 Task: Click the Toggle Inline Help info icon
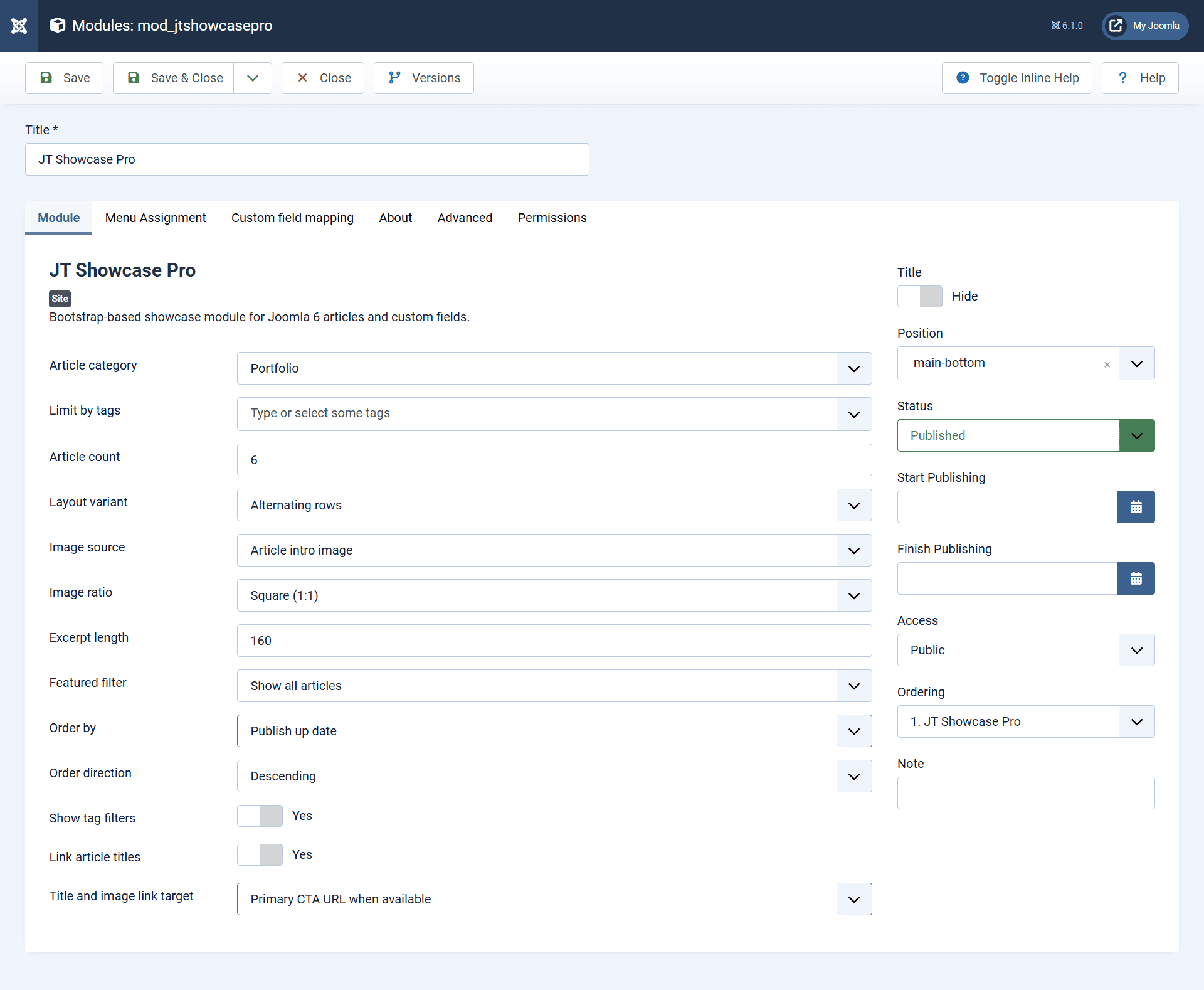point(963,77)
